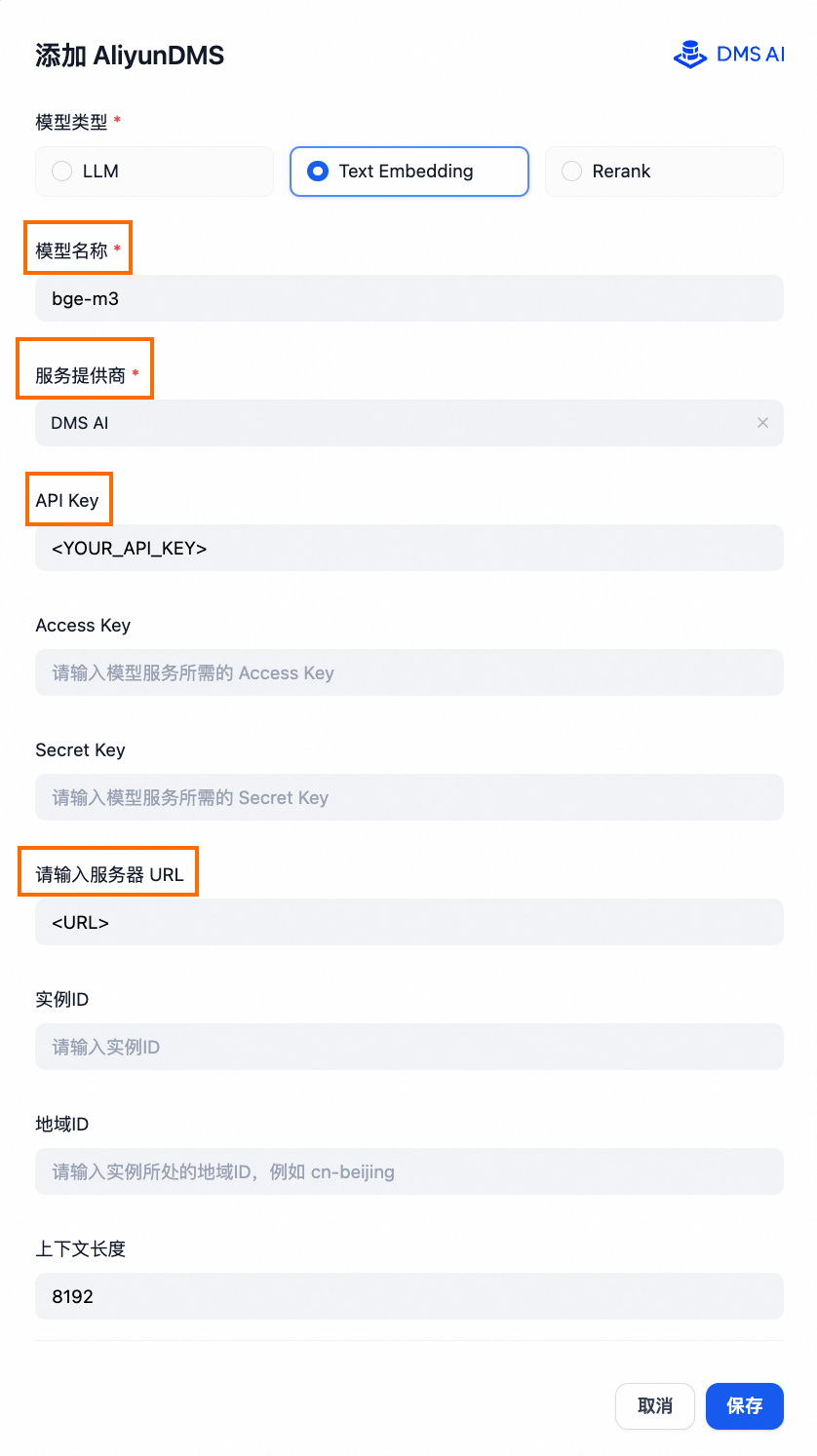Click the 模型名称 field label

pyautogui.click(x=71, y=251)
